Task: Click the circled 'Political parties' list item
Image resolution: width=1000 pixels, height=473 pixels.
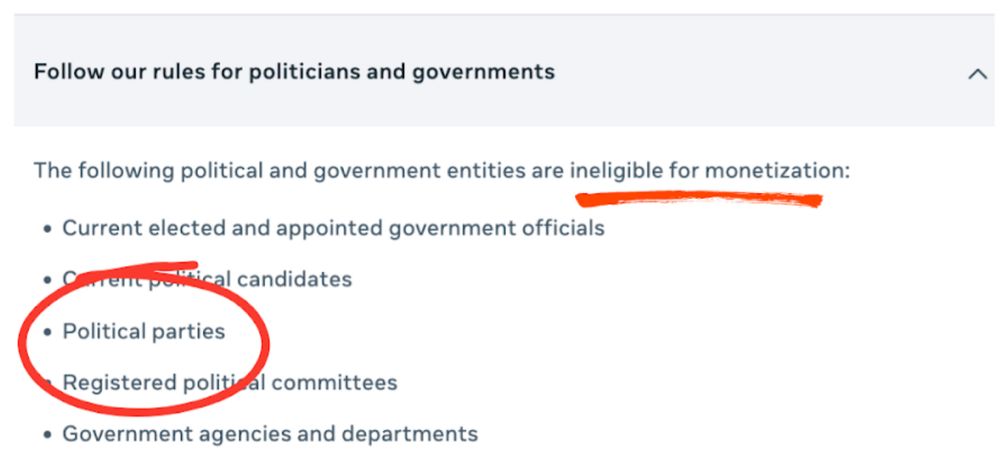Action: click(144, 331)
